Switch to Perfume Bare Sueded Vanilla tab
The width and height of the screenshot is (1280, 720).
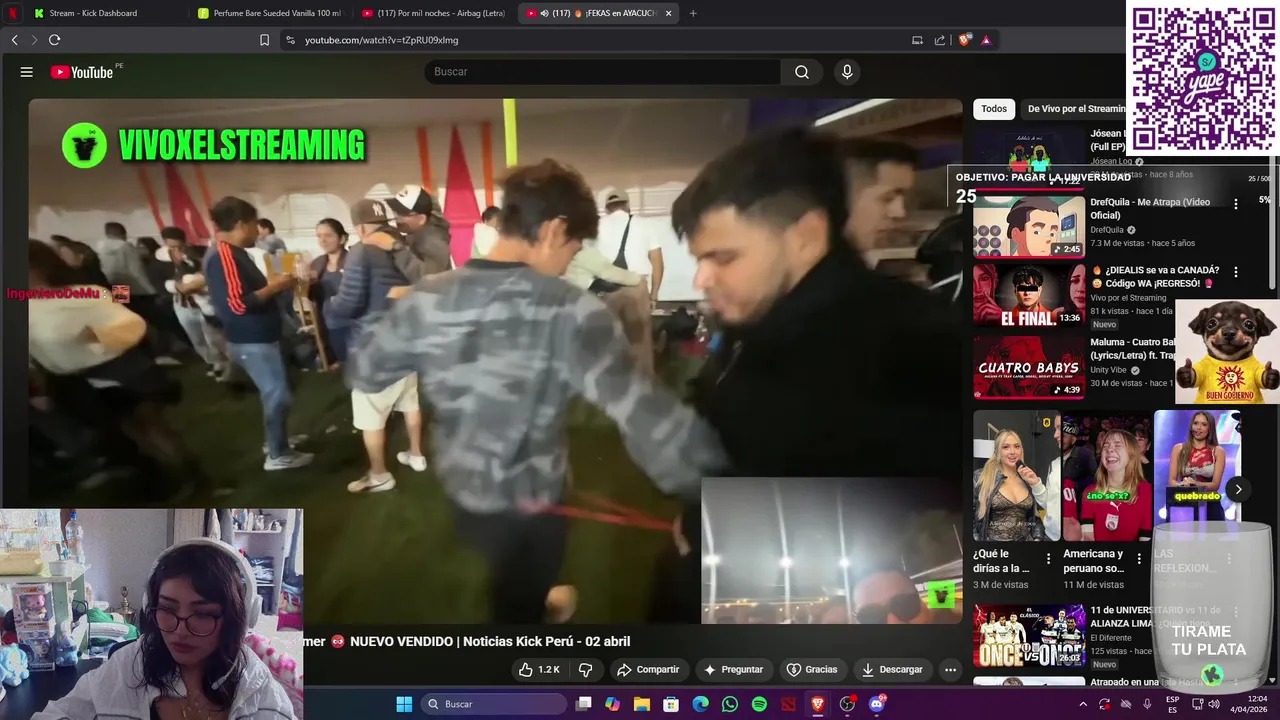pyautogui.click(x=270, y=13)
